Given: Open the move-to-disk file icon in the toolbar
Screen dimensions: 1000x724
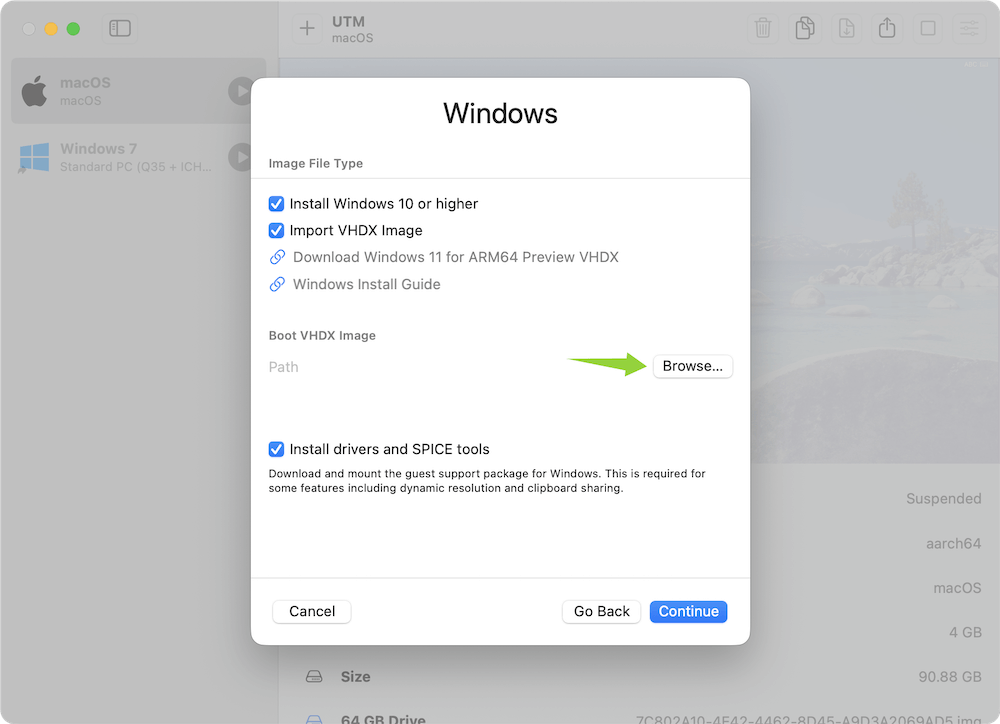Looking at the screenshot, I should [845, 28].
